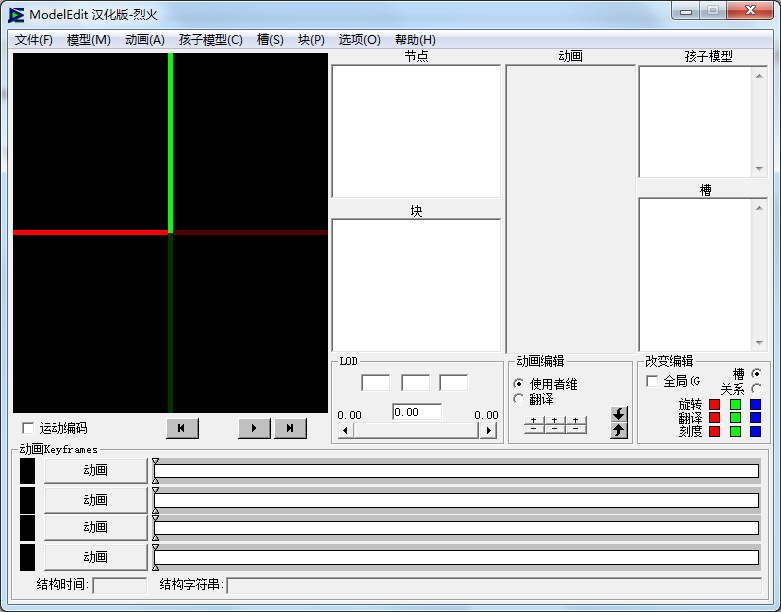This screenshot has height=612, width=781.
Task: Open the 槽(S) menu
Action: pos(270,40)
